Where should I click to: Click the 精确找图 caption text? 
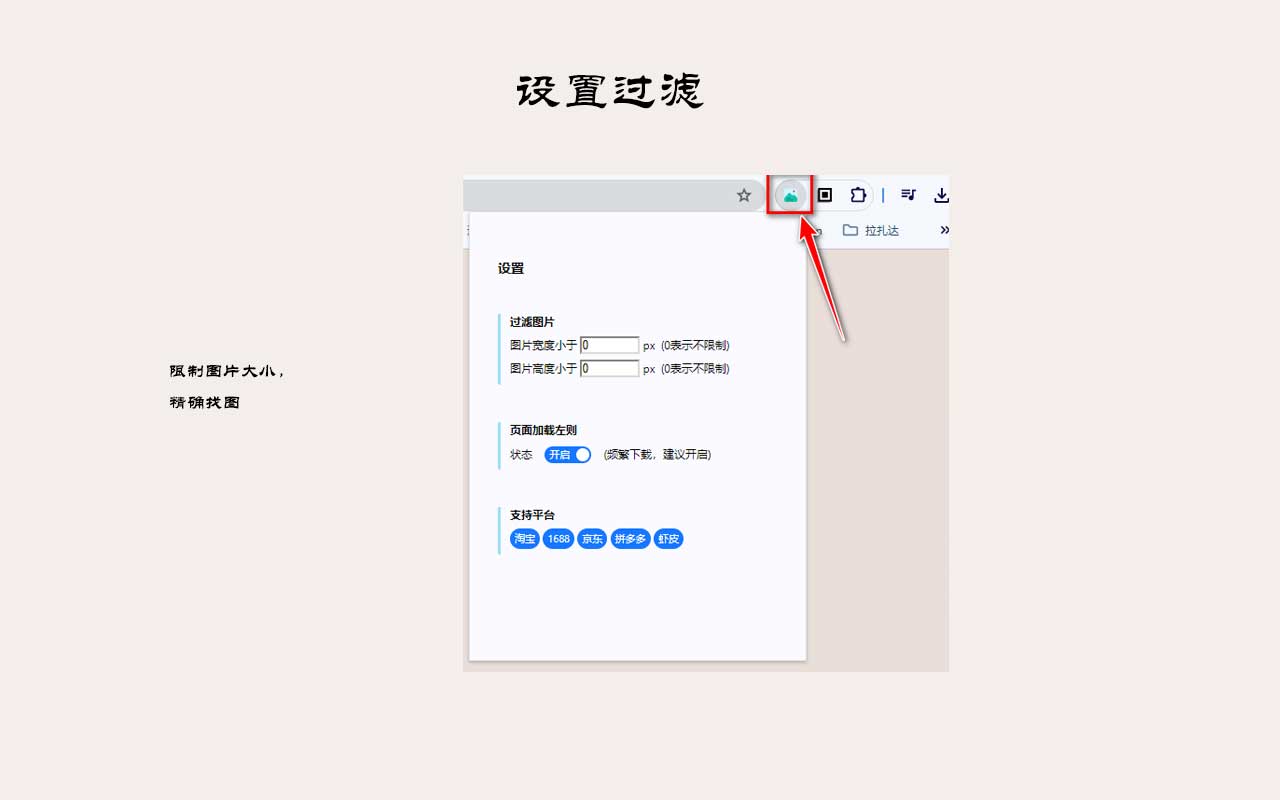pos(205,403)
